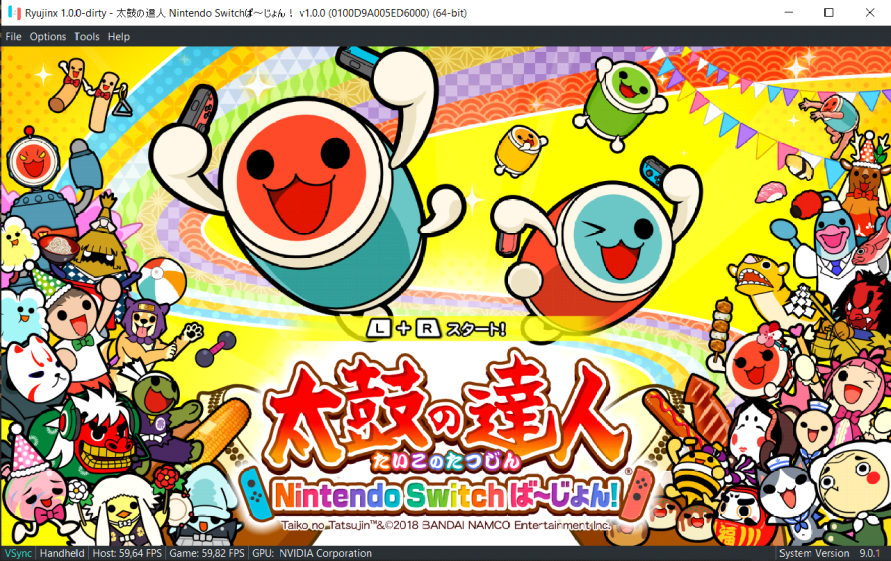This screenshot has height=561, width=891.
Task: Open the Tools menu
Action: pyautogui.click(x=86, y=36)
